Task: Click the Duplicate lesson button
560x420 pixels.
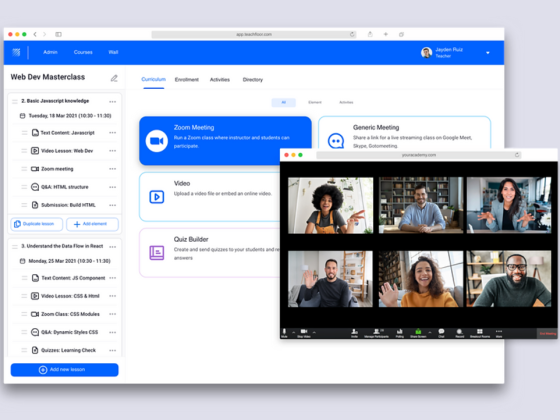Action: click(x=36, y=224)
